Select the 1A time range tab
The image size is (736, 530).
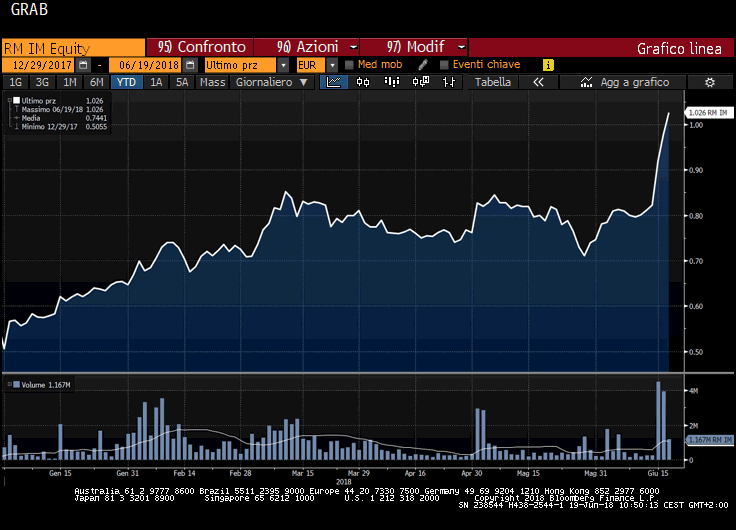[x=156, y=82]
